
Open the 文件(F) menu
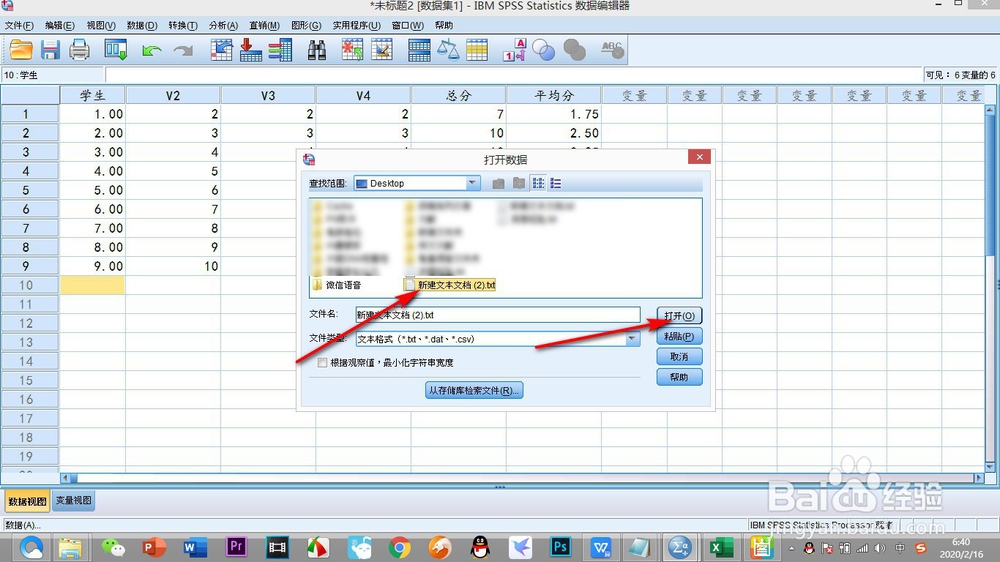19,26
